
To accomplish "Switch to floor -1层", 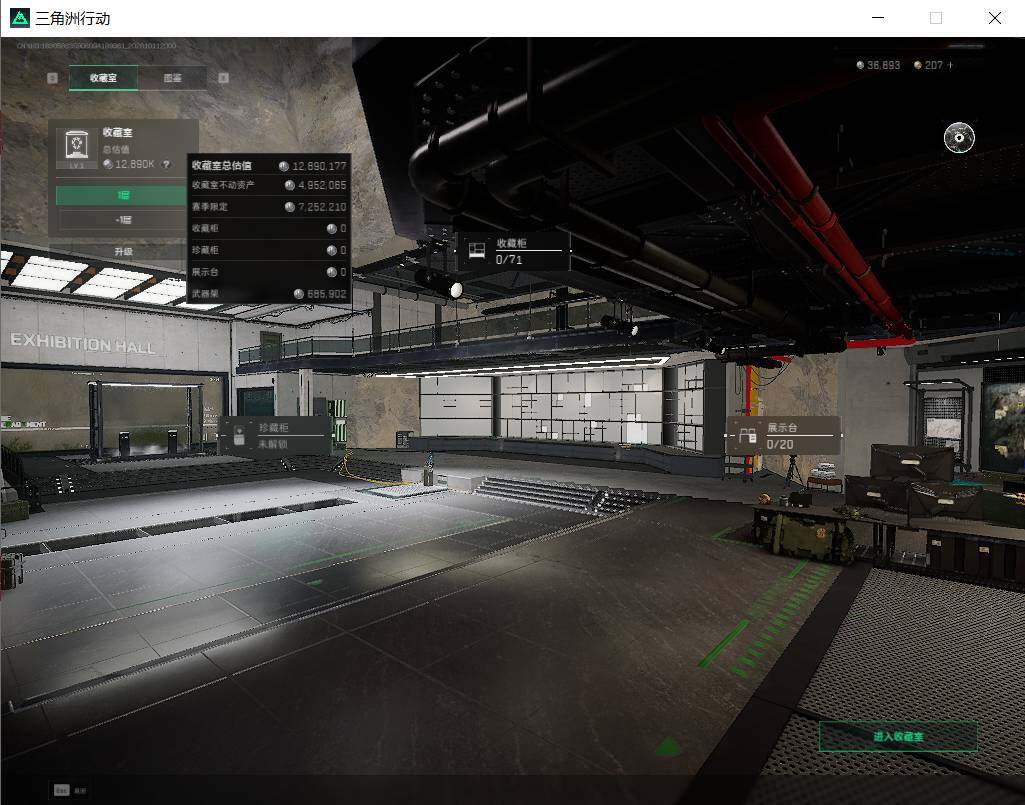I will point(122,220).
